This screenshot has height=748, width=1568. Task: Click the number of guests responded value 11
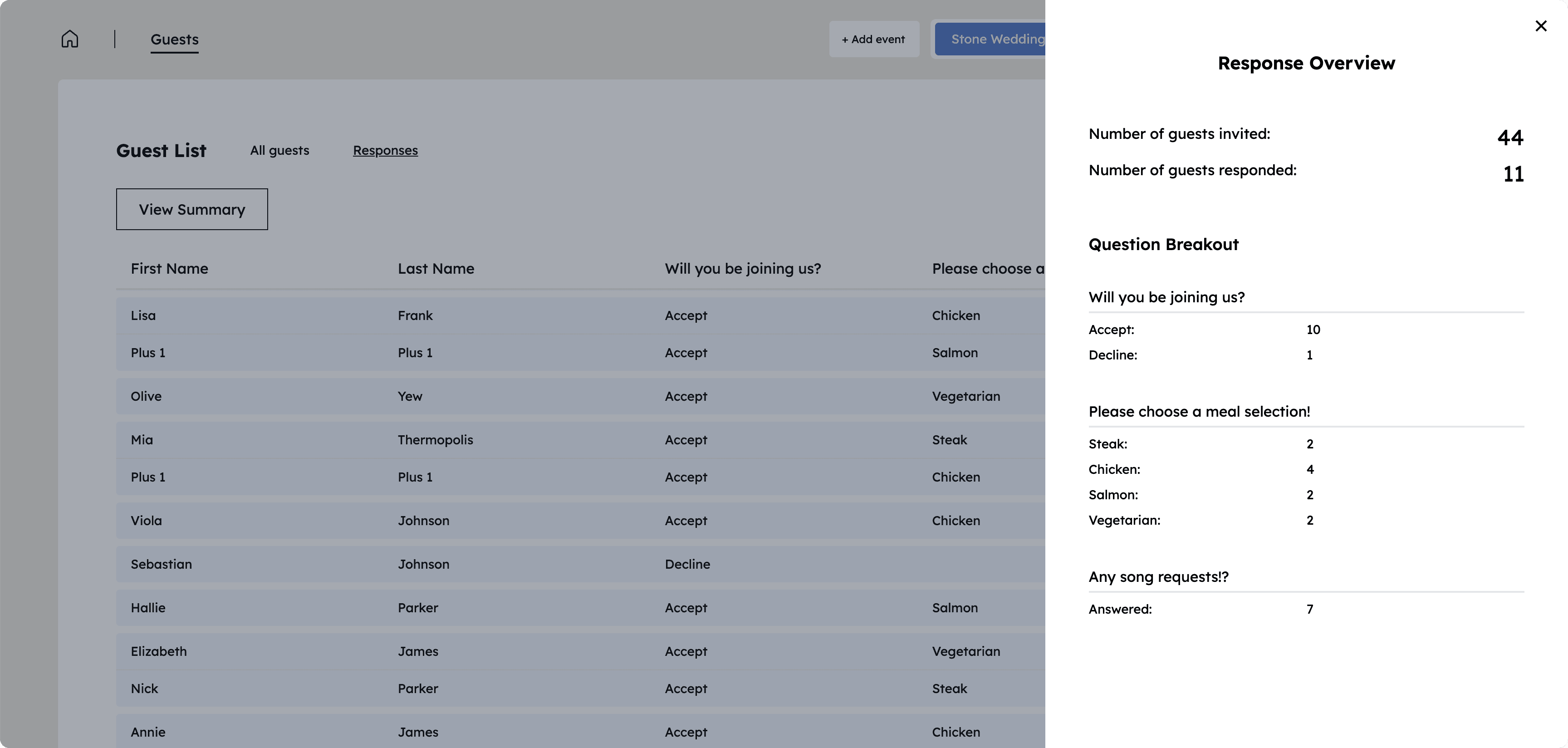click(1513, 173)
